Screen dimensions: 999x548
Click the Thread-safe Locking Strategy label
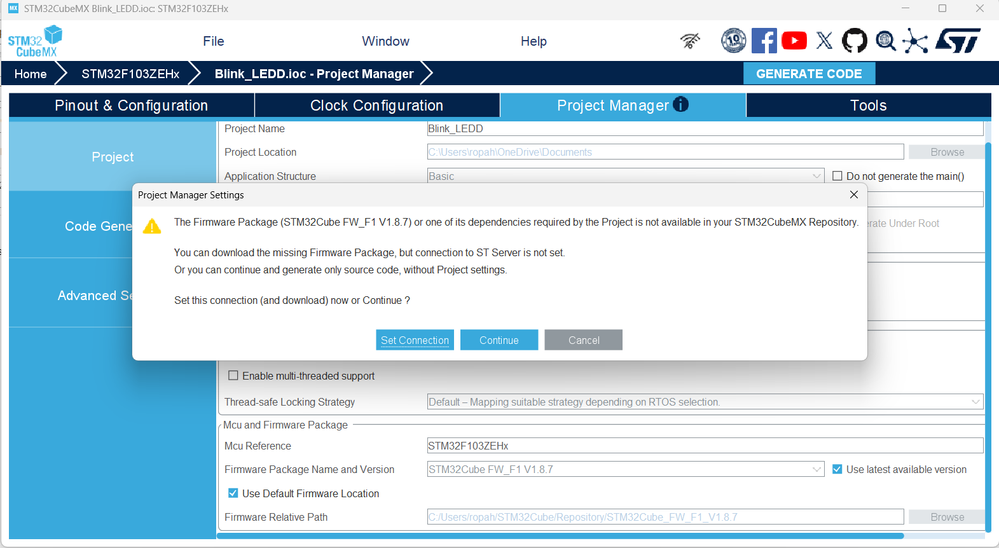pos(289,402)
